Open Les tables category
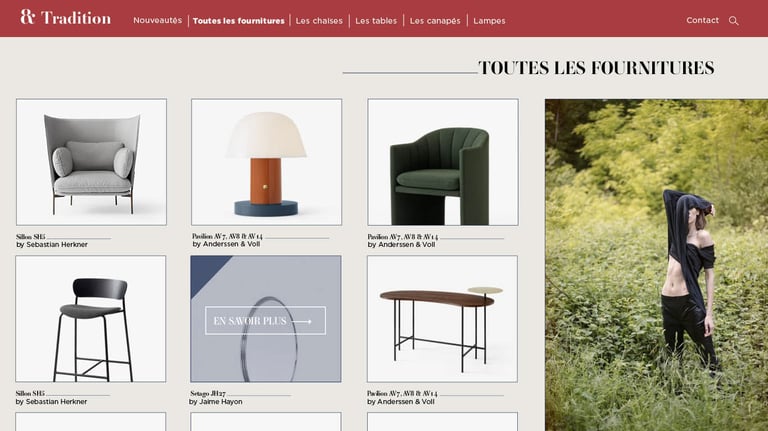The height and width of the screenshot is (431, 768). click(376, 21)
